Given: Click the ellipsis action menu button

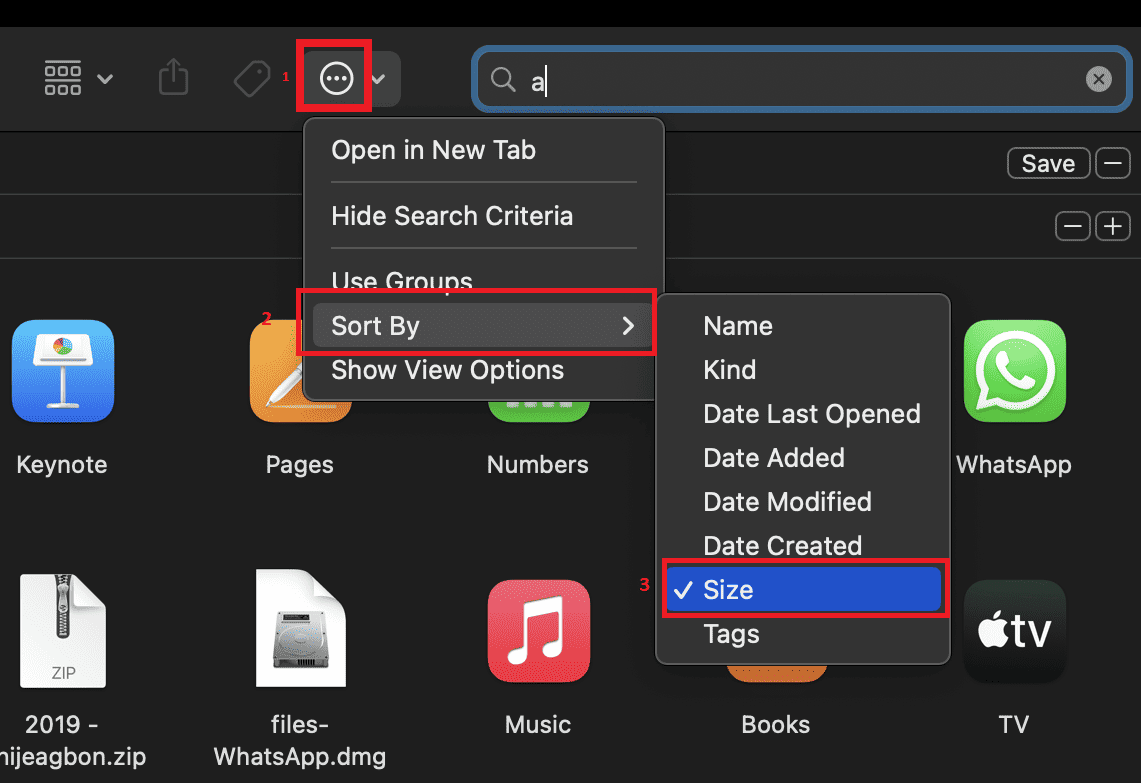Looking at the screenshot, I should (336, 78).
